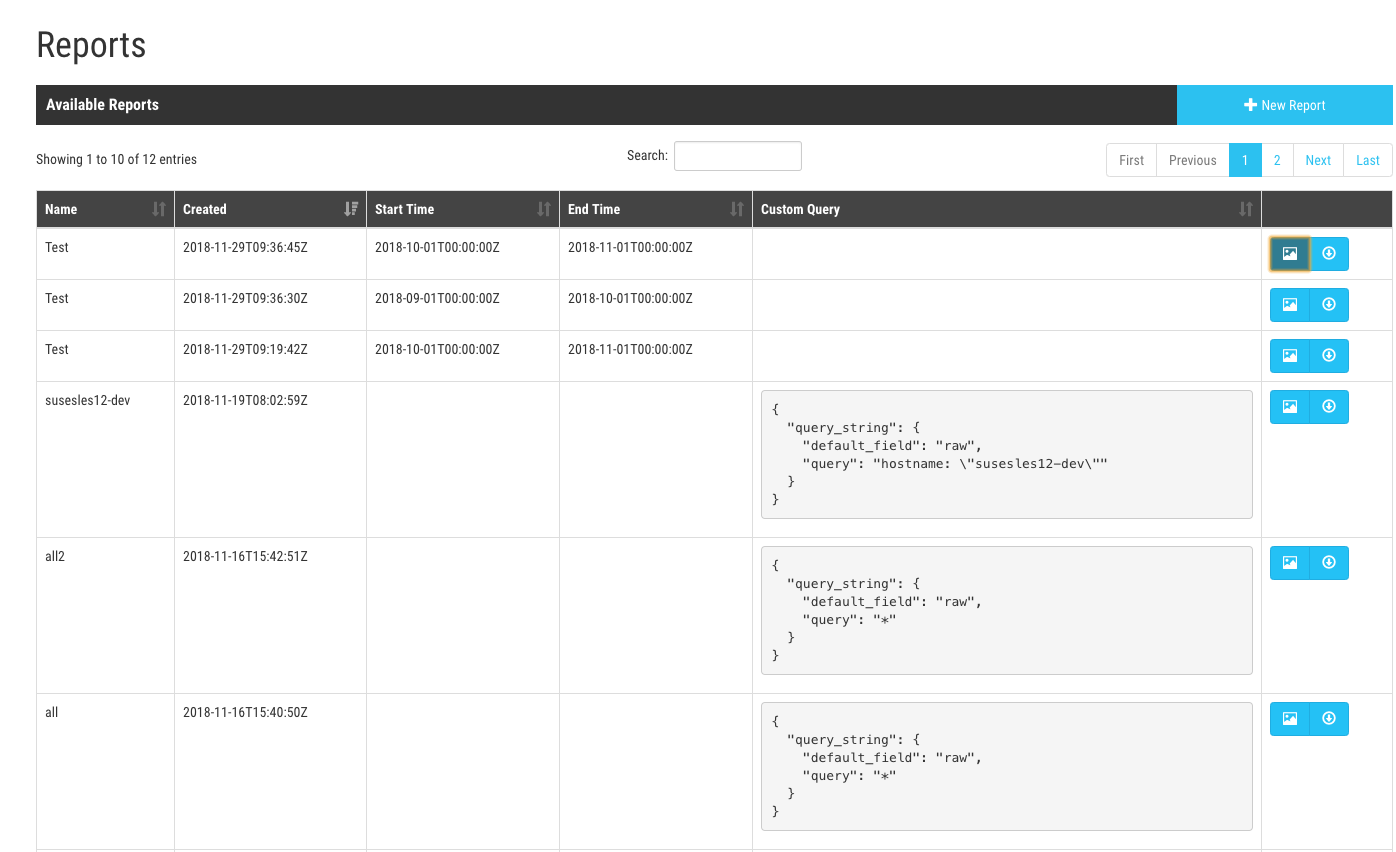Screen dimensions: 1396x852
Task: Click image icon for second Test report
Action: click(1289, 305)
